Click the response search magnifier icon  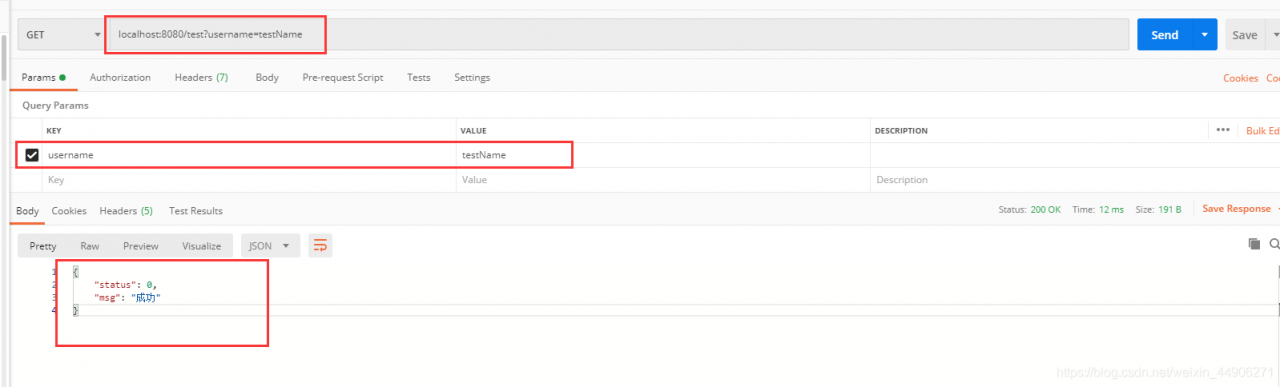1274,244
